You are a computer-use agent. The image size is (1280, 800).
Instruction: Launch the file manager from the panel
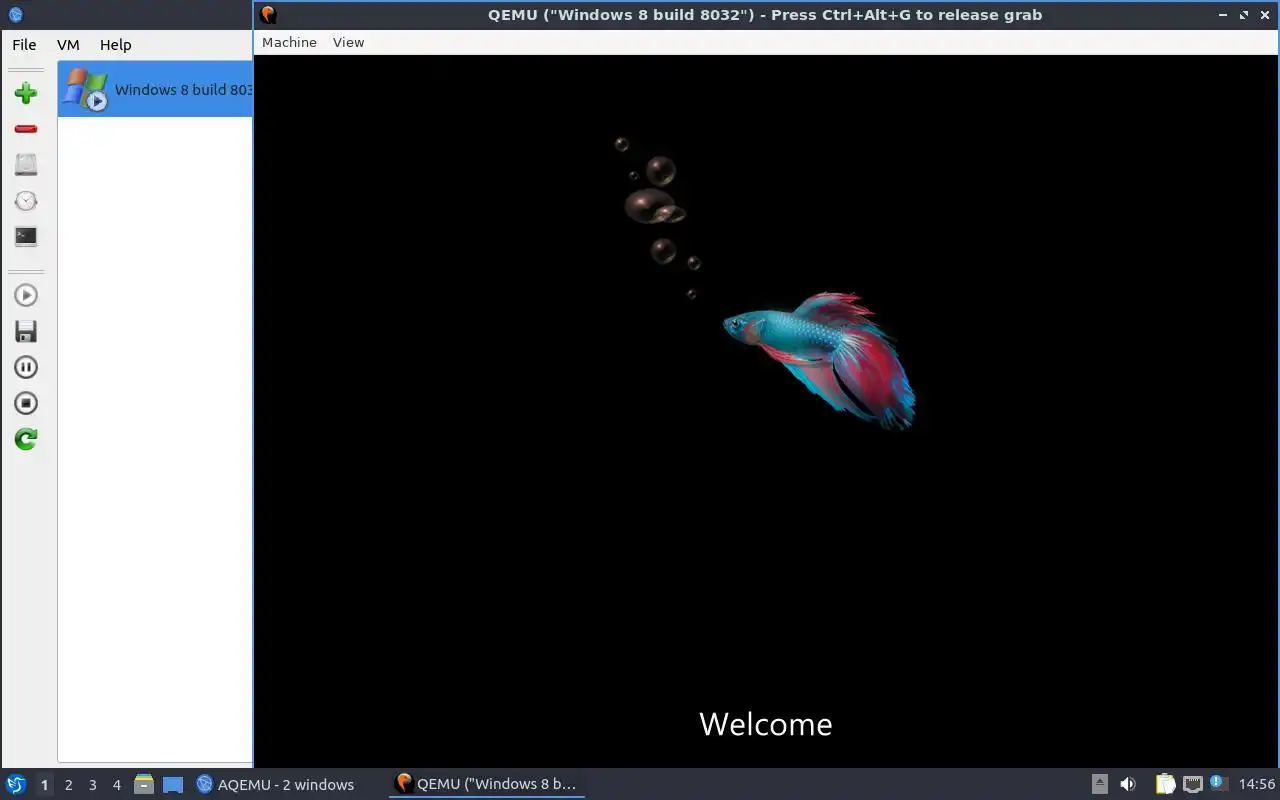click(144, 784)
